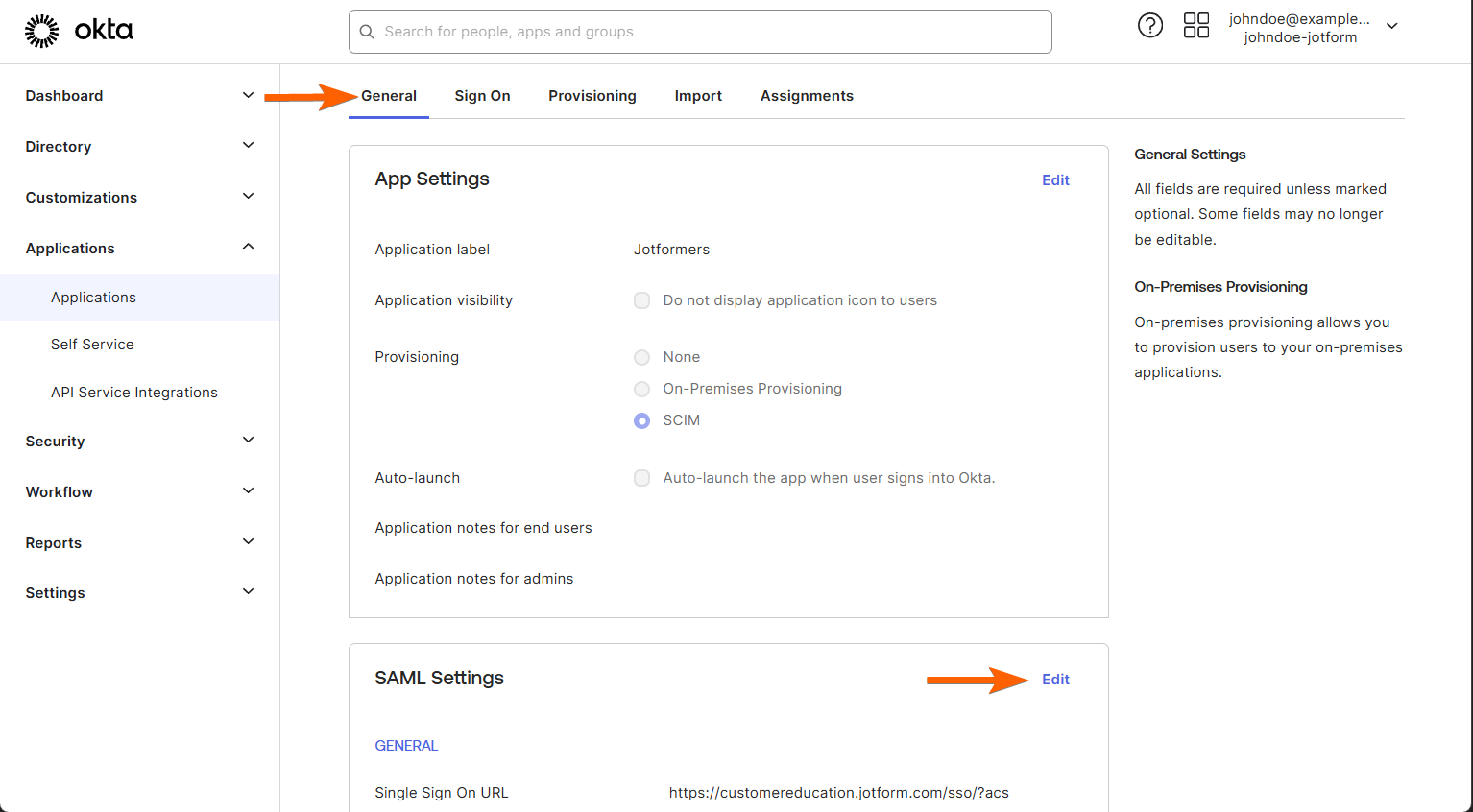Open the help question mark icon

(x=1149, y=26)
